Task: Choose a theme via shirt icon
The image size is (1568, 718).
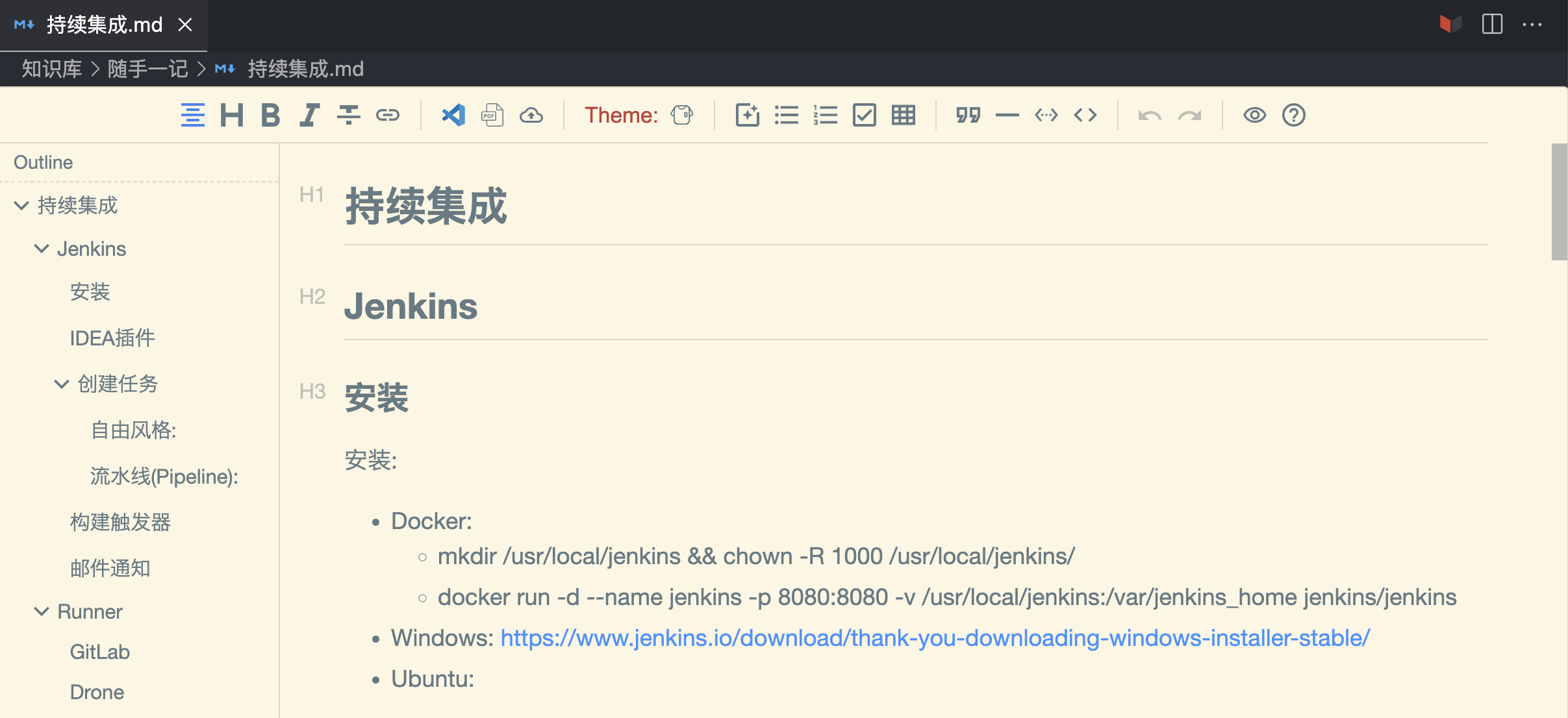Action: 681,116
